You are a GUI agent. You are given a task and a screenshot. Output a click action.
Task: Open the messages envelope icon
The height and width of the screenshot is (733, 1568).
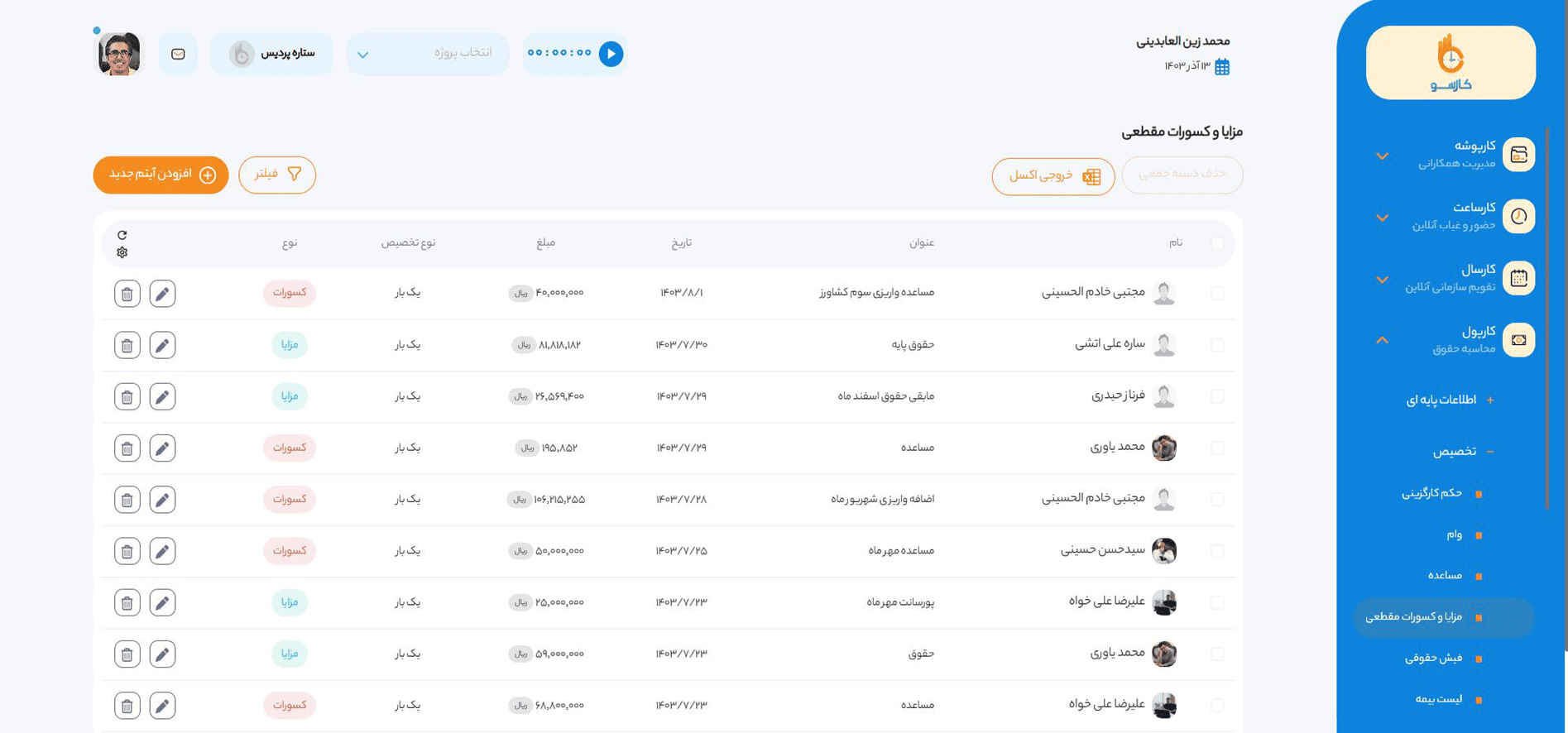click(178, 54)
